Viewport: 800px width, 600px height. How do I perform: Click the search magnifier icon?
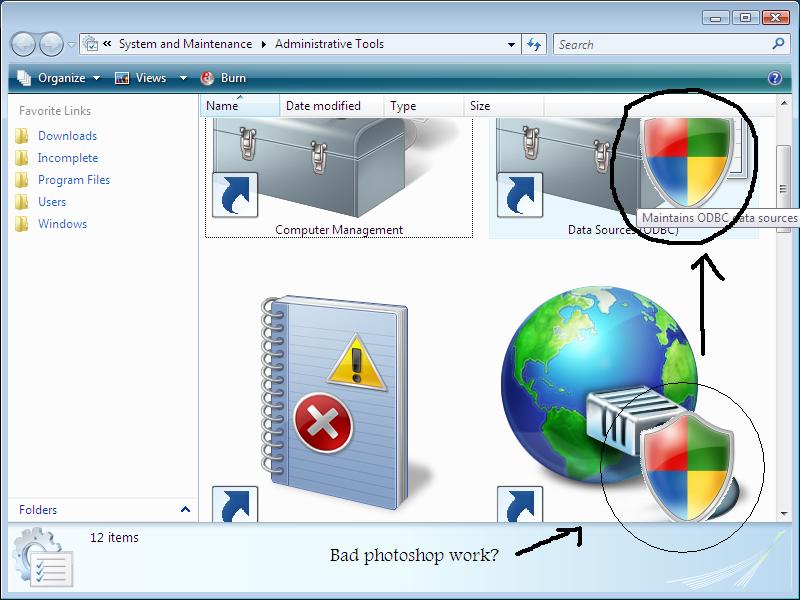coord(778,44)
